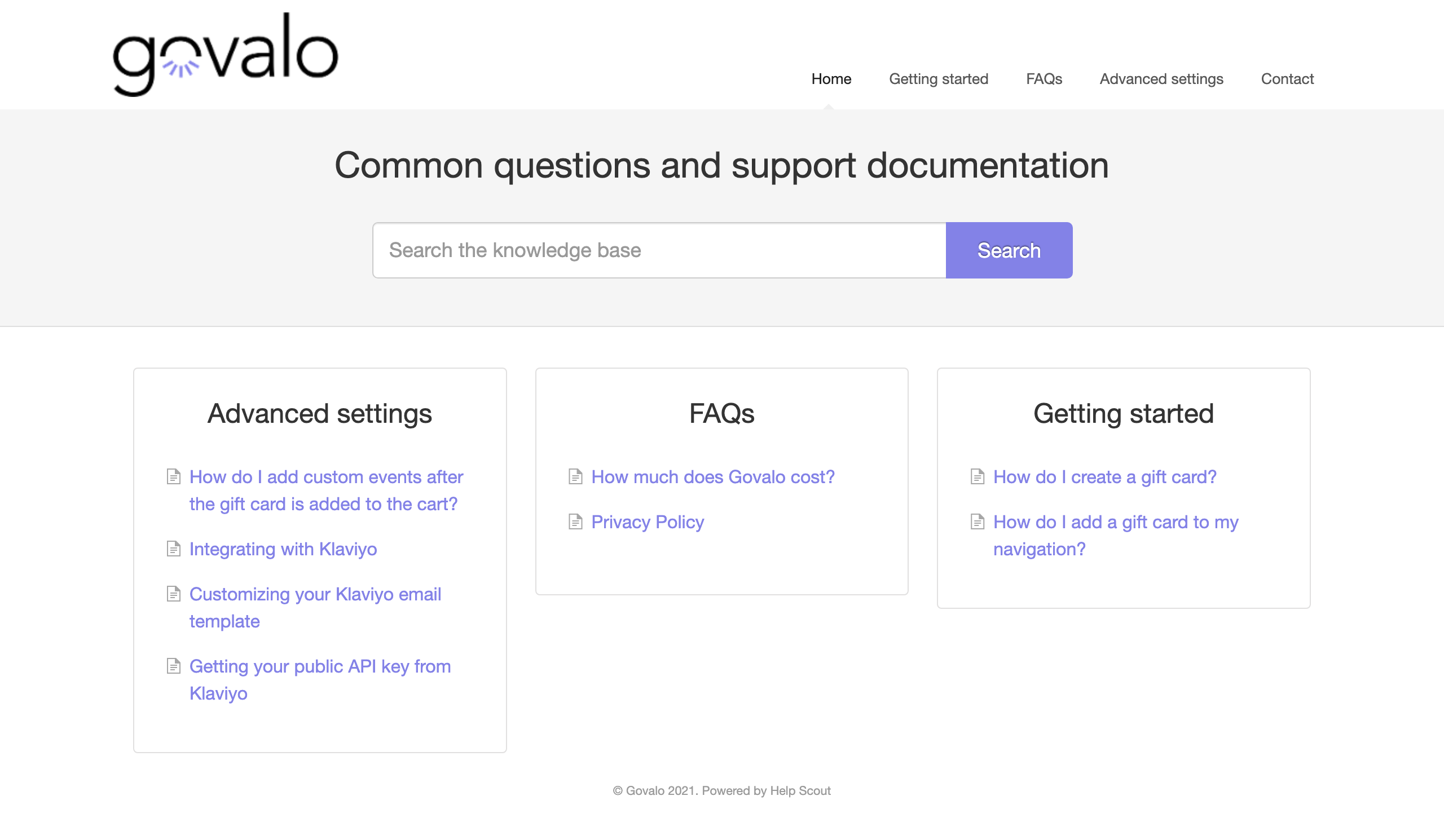Open FAQs in the top navigation

(1044, 79)
